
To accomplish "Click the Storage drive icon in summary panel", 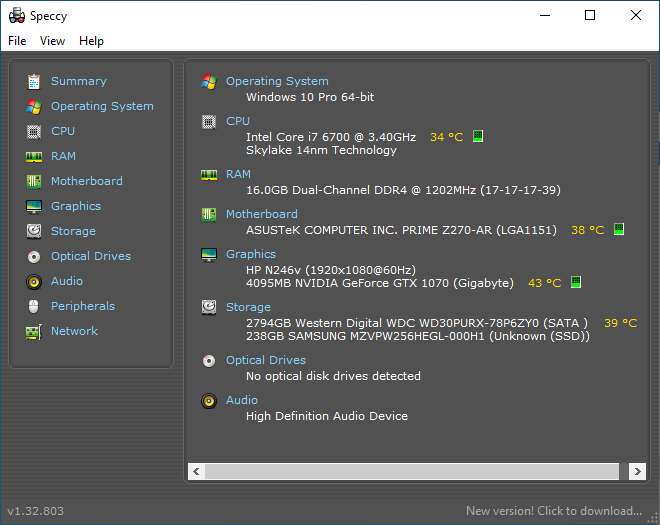I will [209, 307].
